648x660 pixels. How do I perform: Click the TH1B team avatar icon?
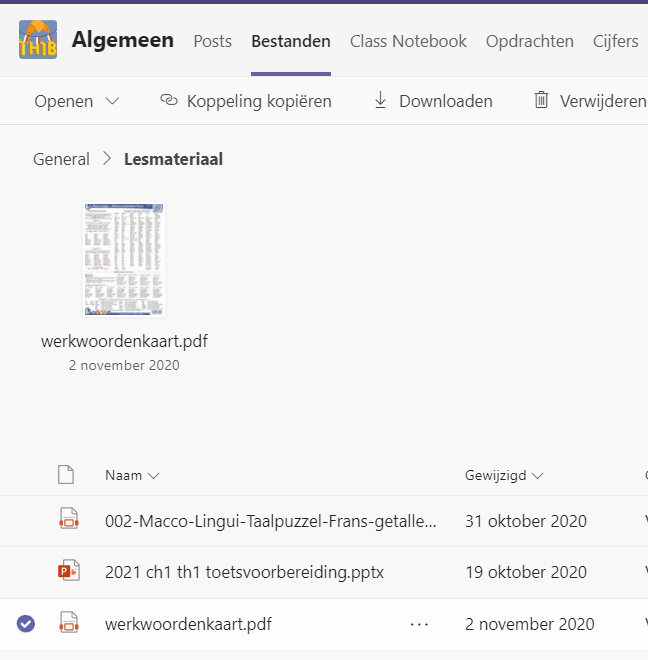click(x=38, y=40)
